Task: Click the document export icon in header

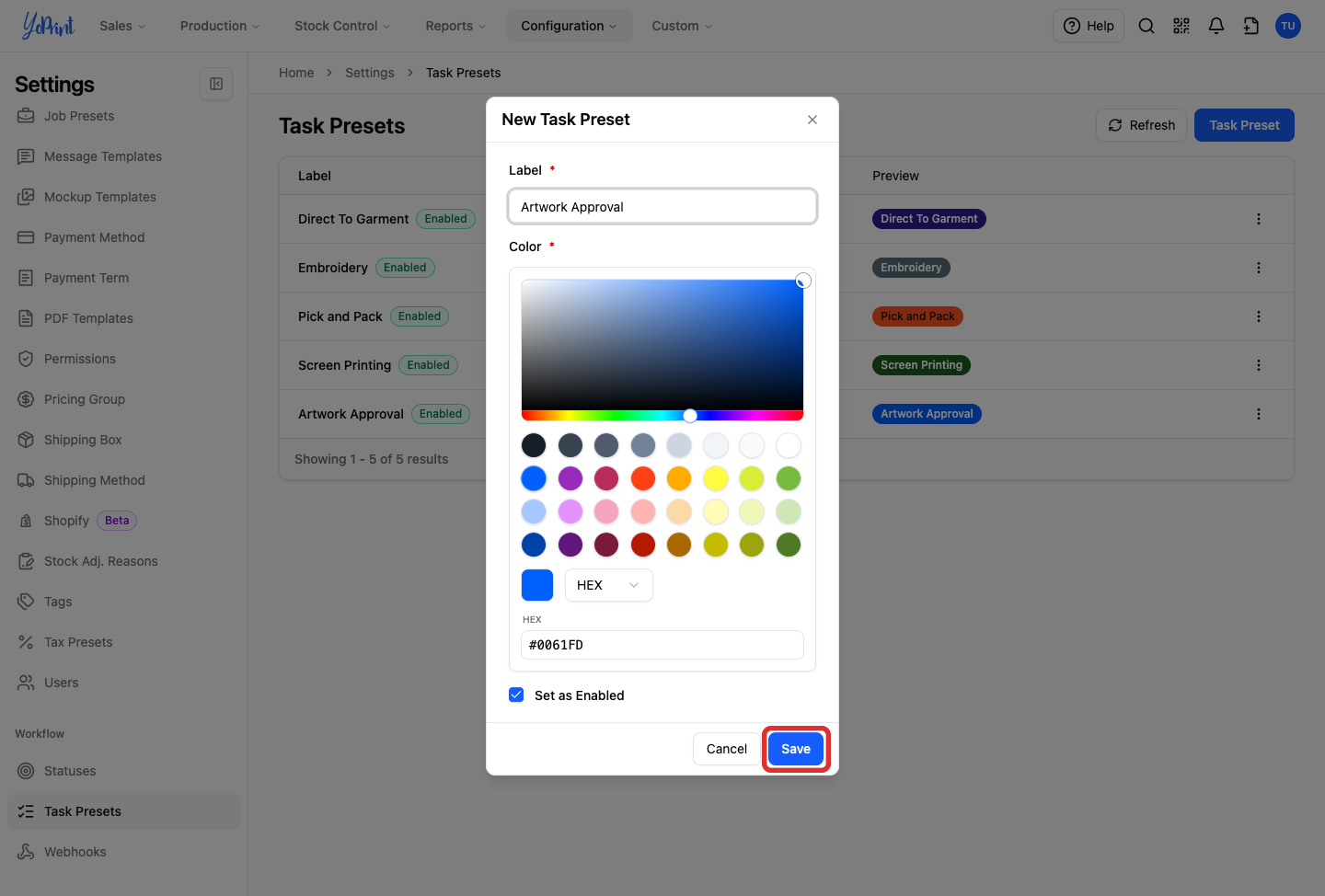Action: point(1251,26)
